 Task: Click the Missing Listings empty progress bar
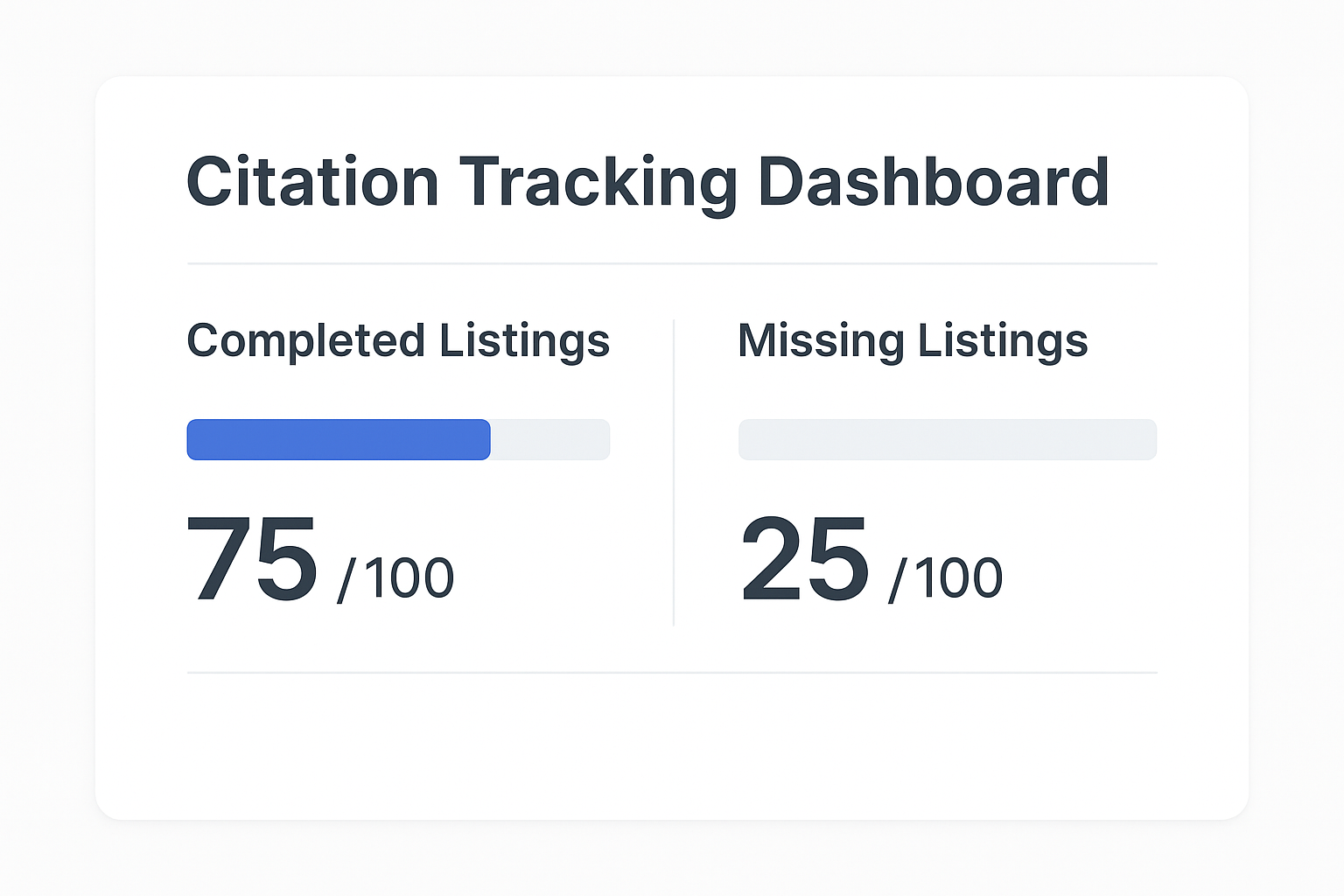pos(948,439)
